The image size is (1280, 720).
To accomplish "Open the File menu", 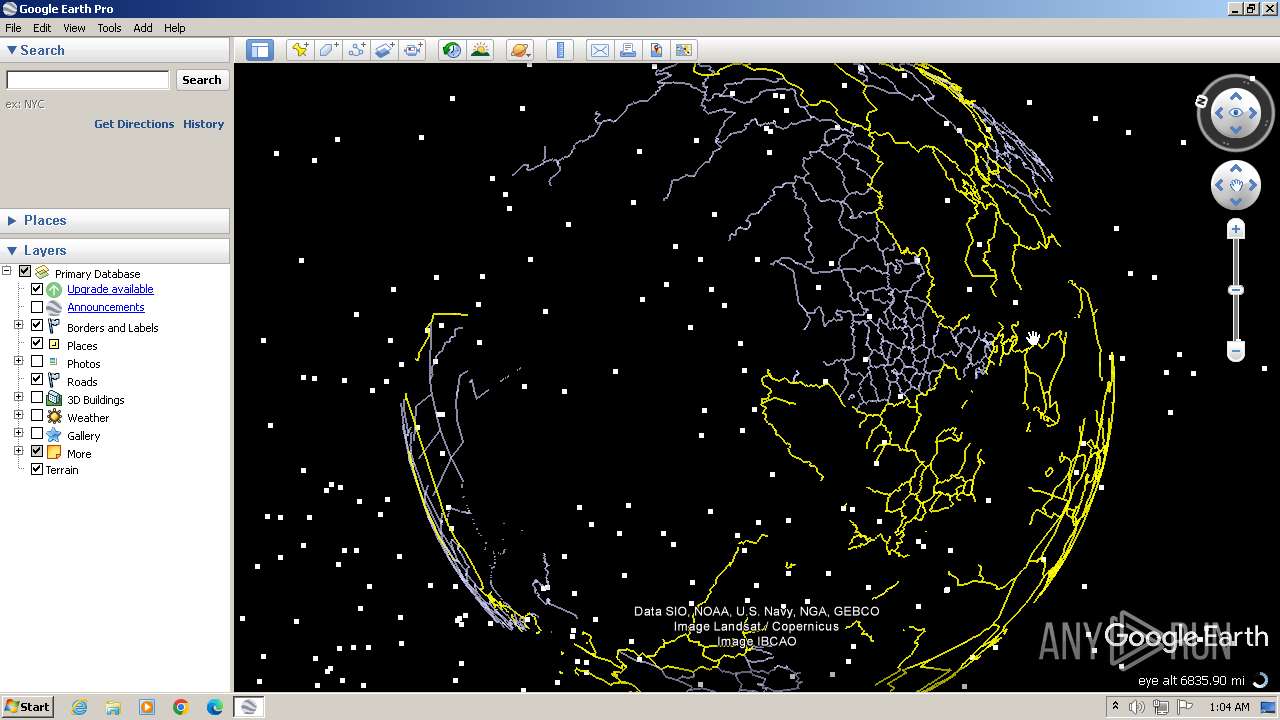I will 13,28.
